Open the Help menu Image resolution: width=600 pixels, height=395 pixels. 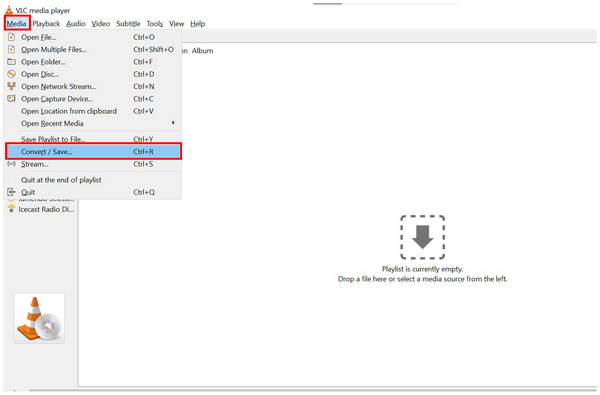click(197, 24)
